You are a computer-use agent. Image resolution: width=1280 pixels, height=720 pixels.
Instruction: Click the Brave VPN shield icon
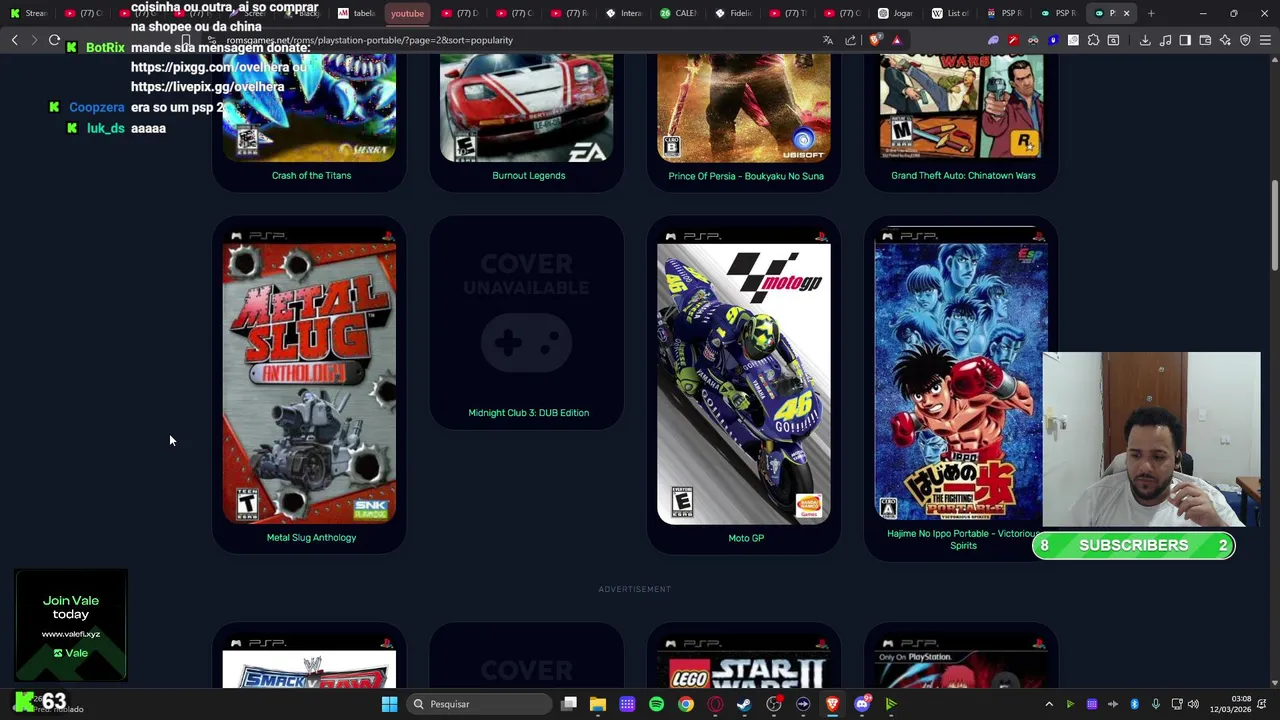[1245, 40]
